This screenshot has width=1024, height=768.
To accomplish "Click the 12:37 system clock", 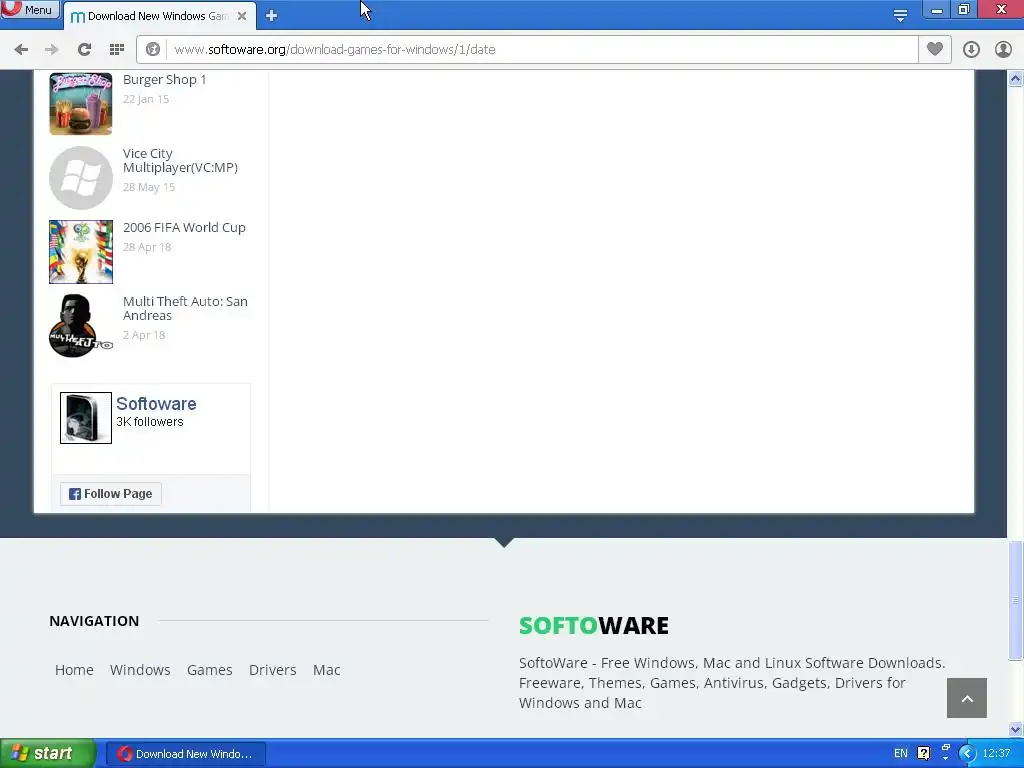I will [x=997, y=754].
